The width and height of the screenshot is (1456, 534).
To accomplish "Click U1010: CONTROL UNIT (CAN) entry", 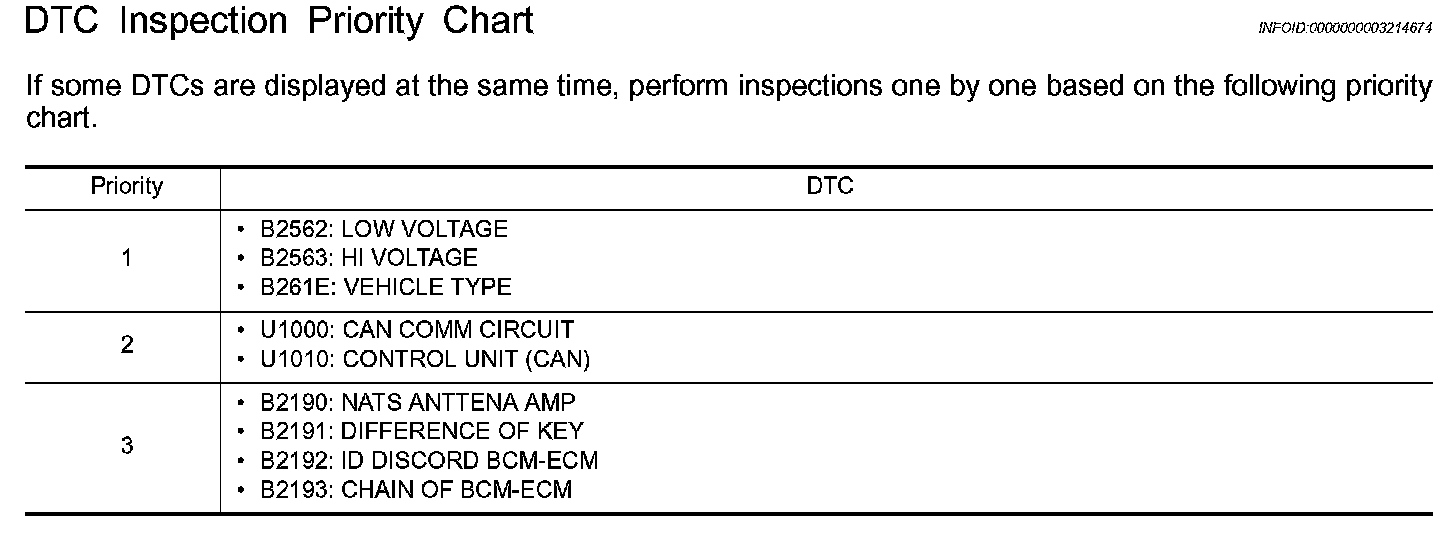I will coord(425,359).
